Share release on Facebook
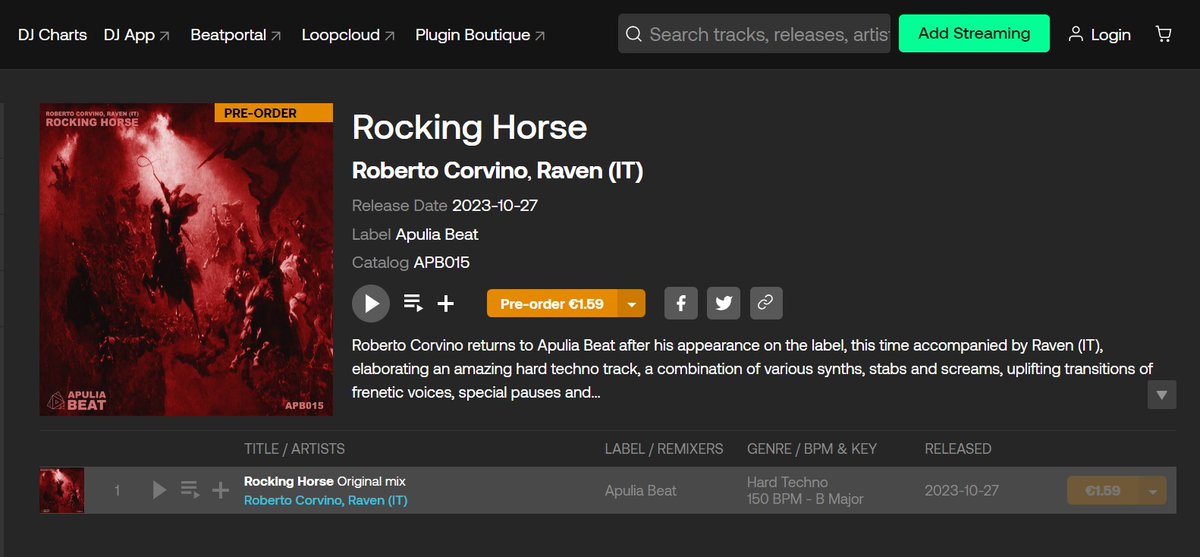The image size is (1200, 557). click(x=681, y=303)
